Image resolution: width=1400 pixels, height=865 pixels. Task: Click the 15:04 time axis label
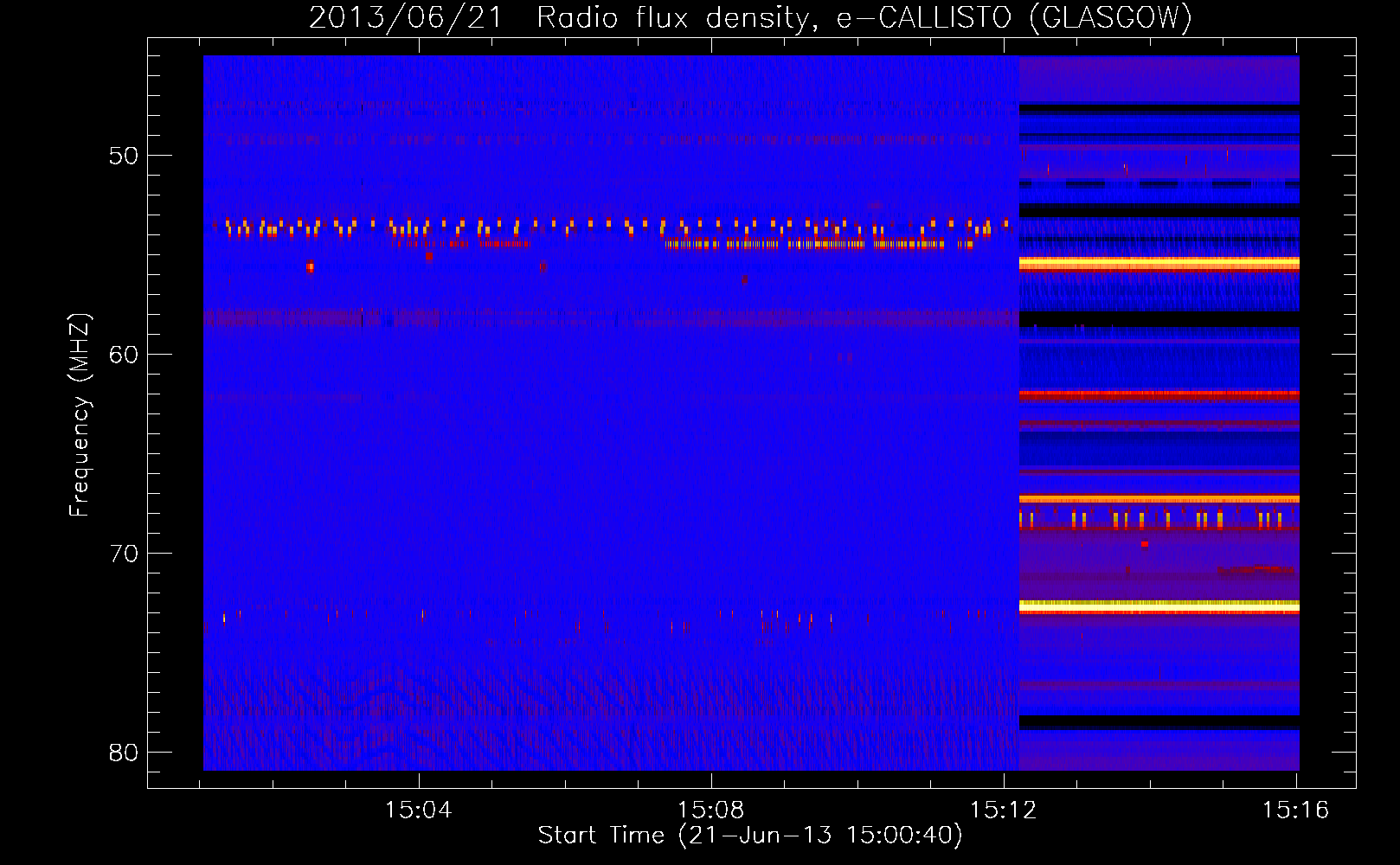[x=419, y=811]
